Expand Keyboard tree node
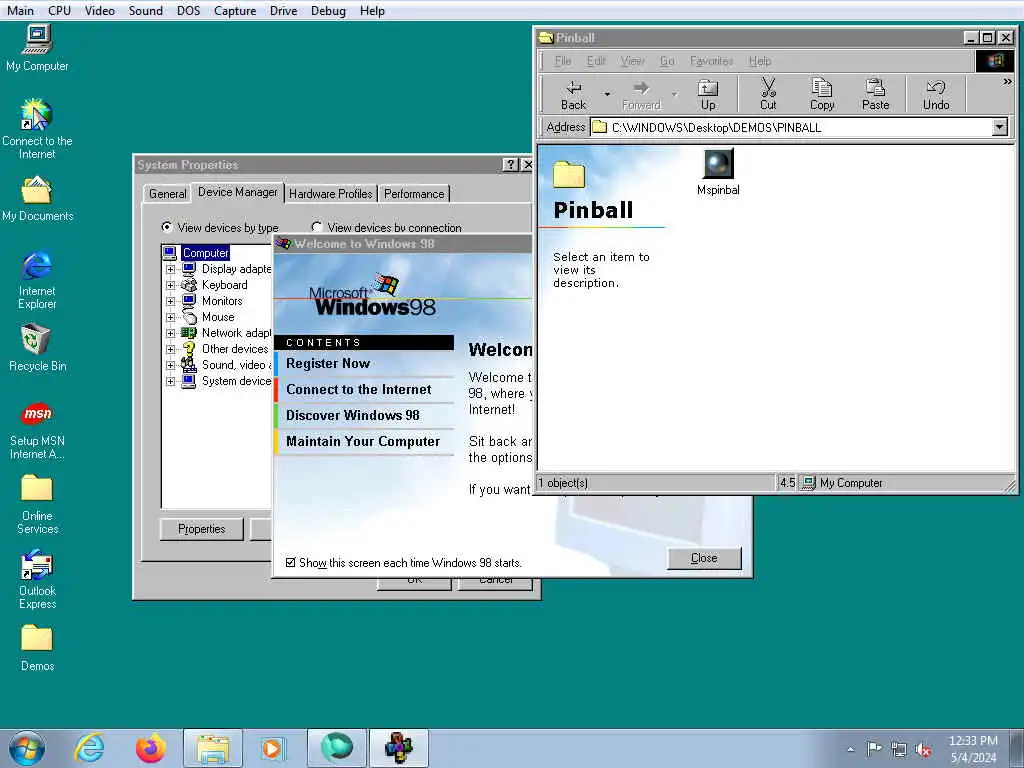Screen dimensions: 1024x768 point(170,285)
